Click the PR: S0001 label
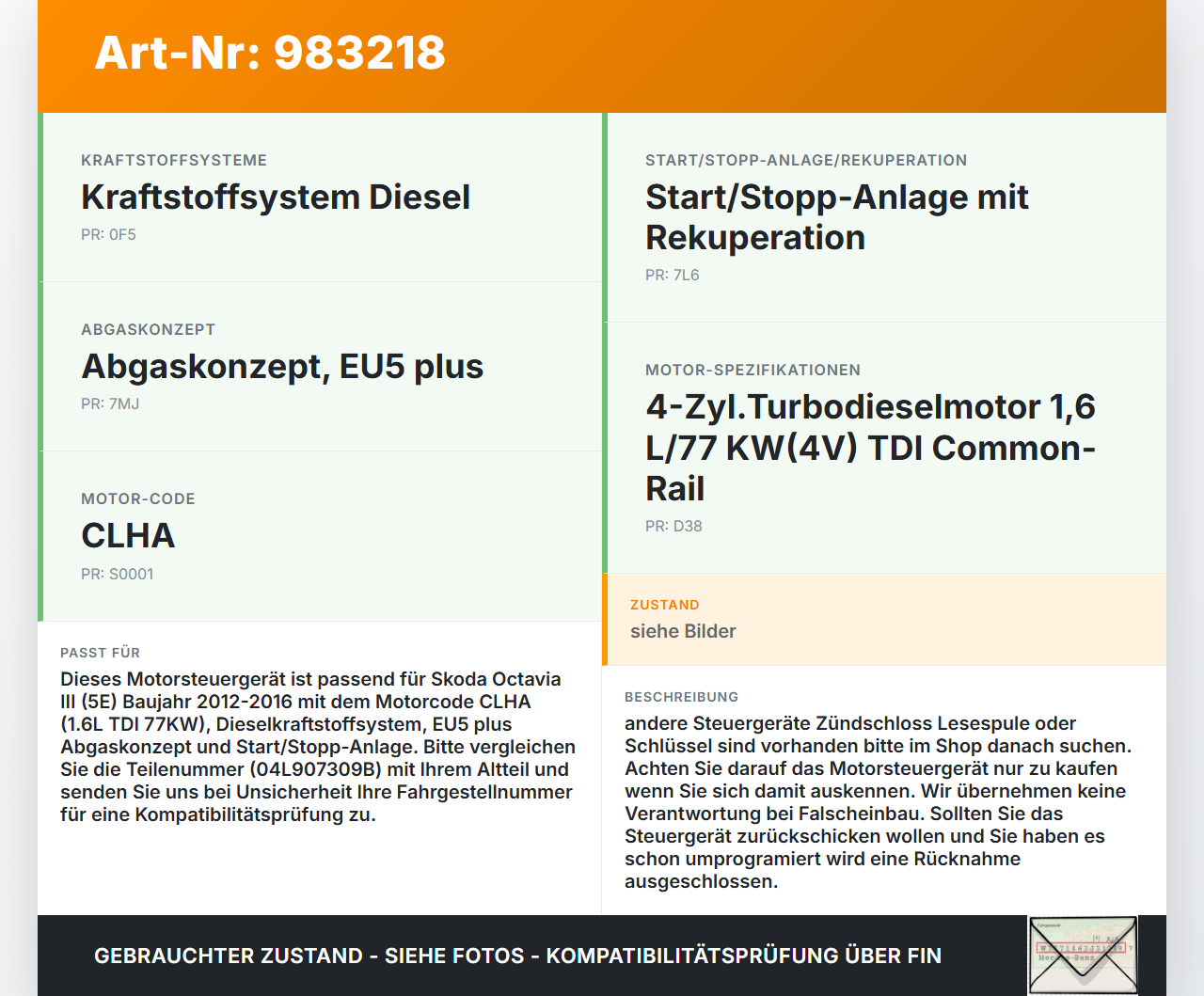The width and height of the screenshot is (1204, 996). 118,573
